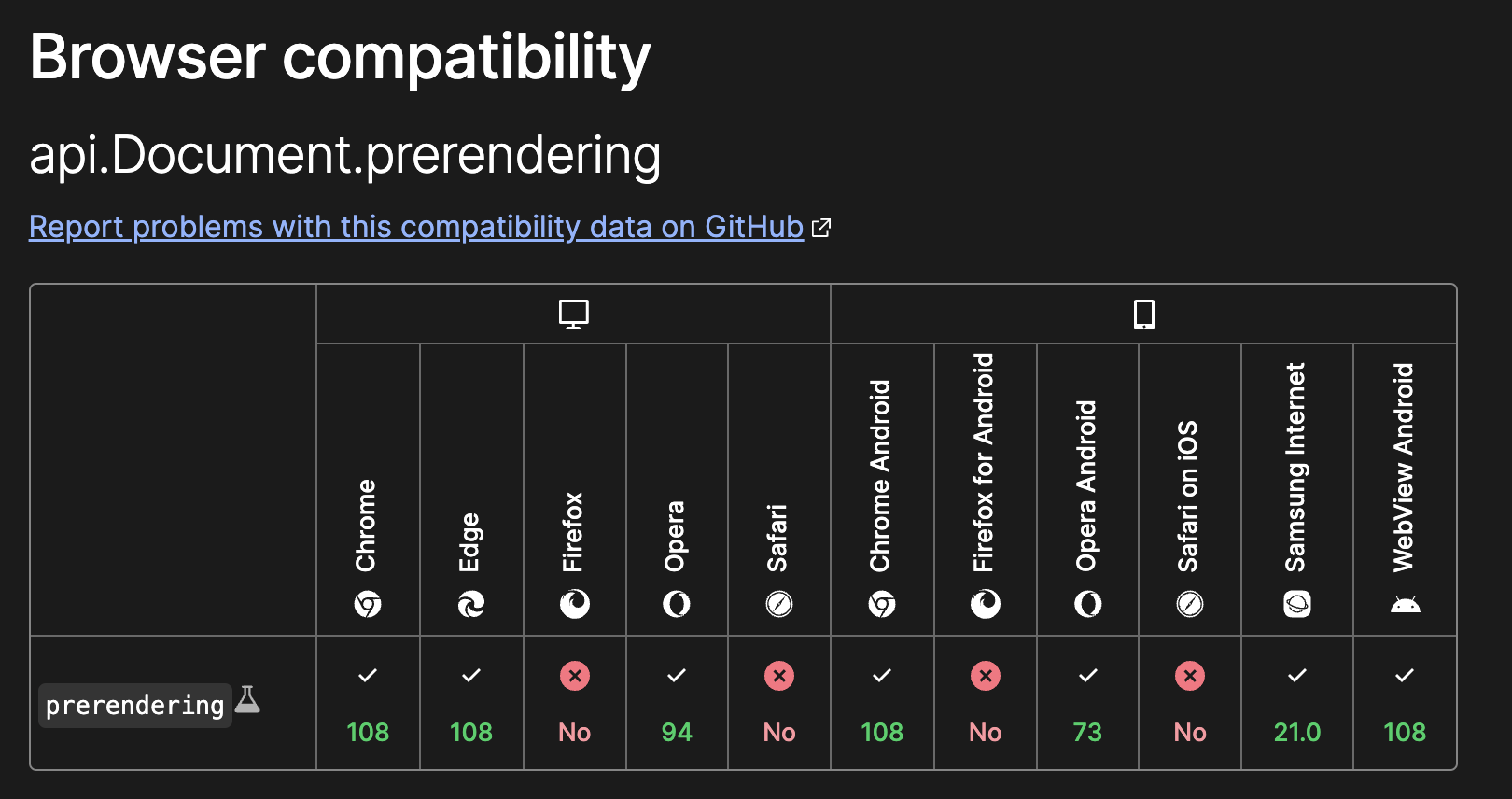
Task: Click the Opera desktop browser icon
Action: point(677,605)
